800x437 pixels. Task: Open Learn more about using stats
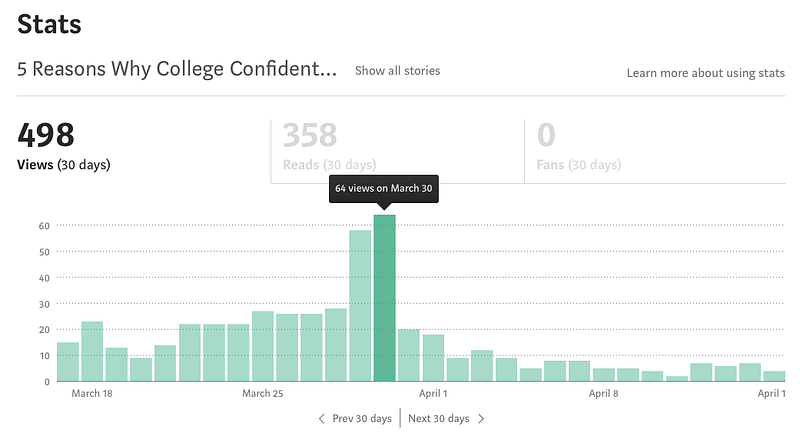(x=706, y=73)
